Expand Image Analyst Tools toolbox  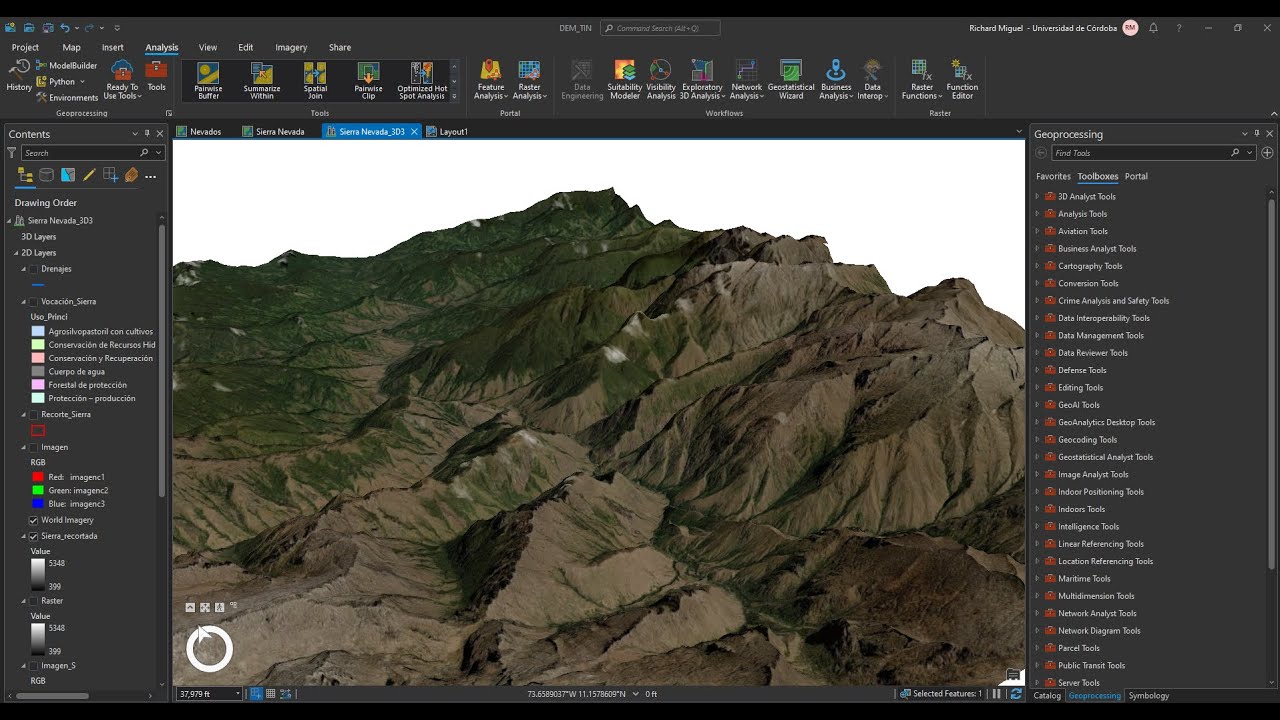click(x=1037, y=474)
